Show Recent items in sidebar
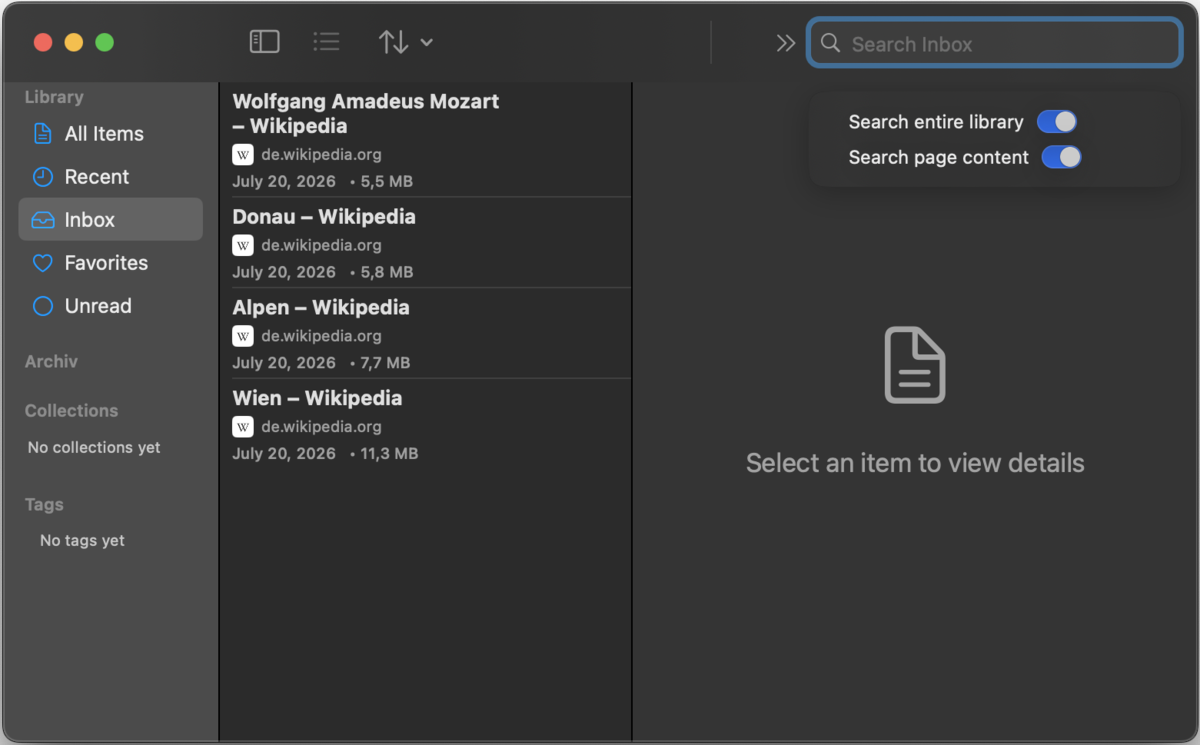The width and height of the screenshot is (1200, 745). [x=110, y=177]
